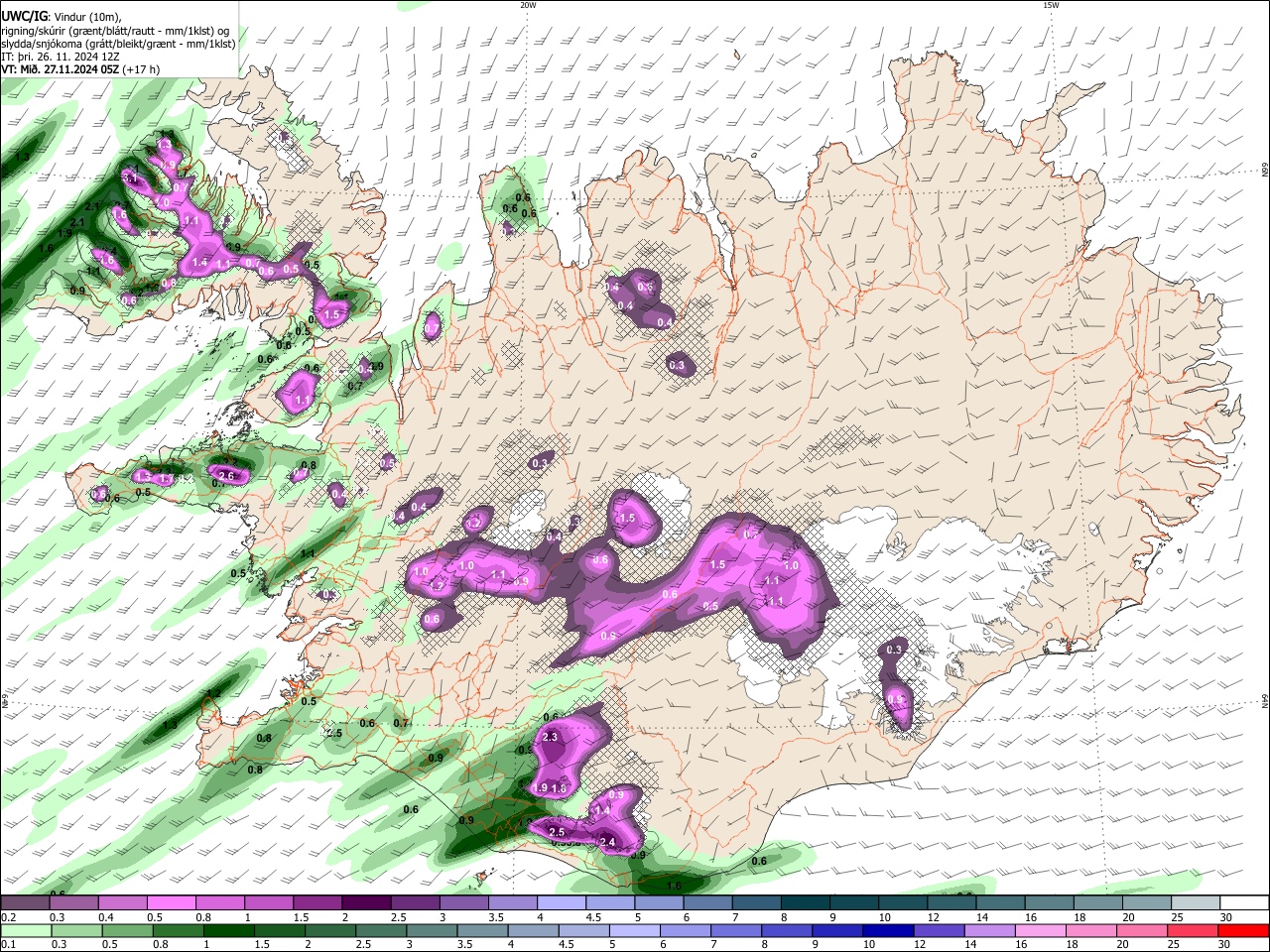Viewport: 1270px width, 952px height.
Task: Click the '20W' longitude label
Action: click(x=528, y=5)
